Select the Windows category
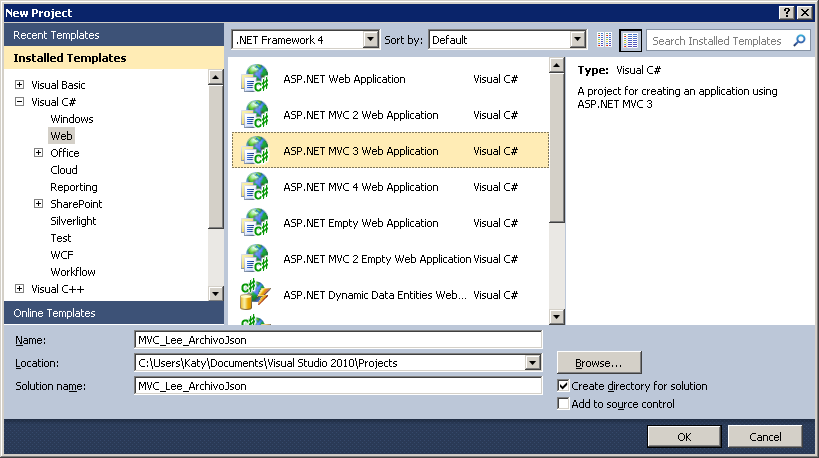 tap(72, 119)
